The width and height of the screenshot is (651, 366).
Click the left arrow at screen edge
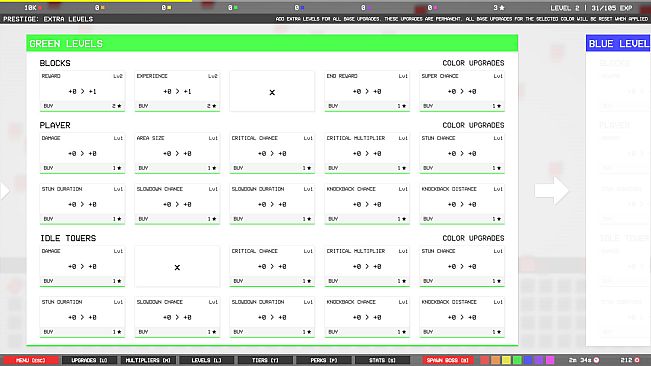click(x=5, y=191)
